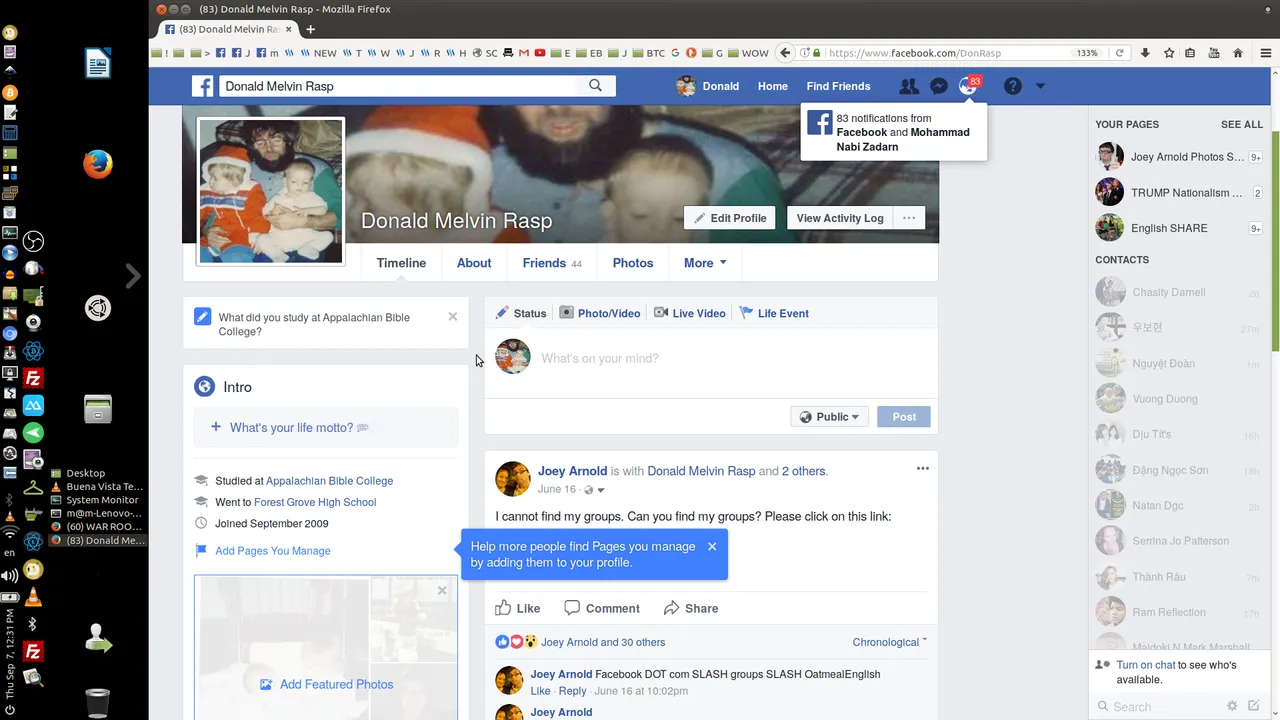Open the three-dot menu on Joey Arnold's post
The height and width of the screenshot is (720, 1280).
point(922,468)
